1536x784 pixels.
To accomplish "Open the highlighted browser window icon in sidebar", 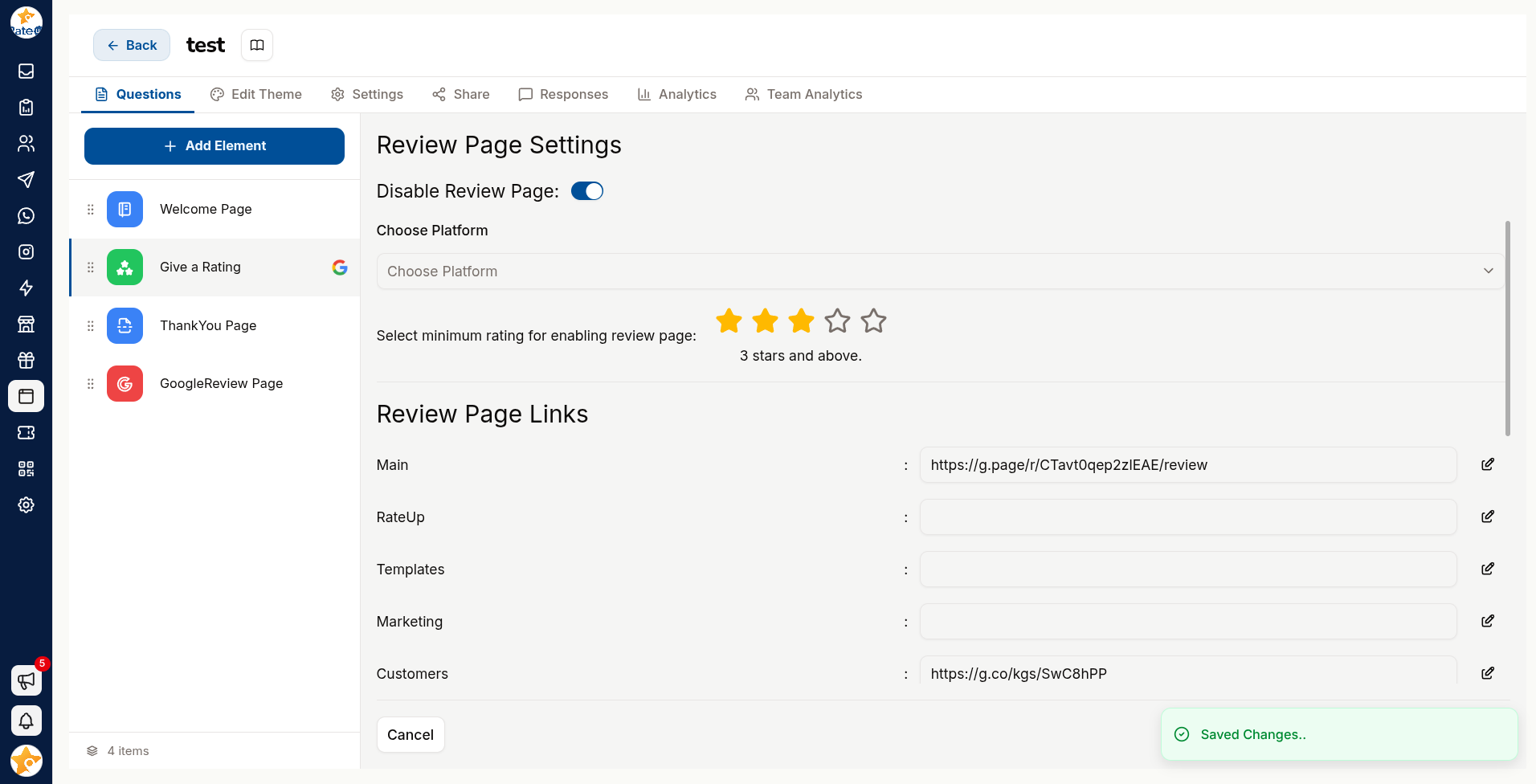I will tap(26, 397).
